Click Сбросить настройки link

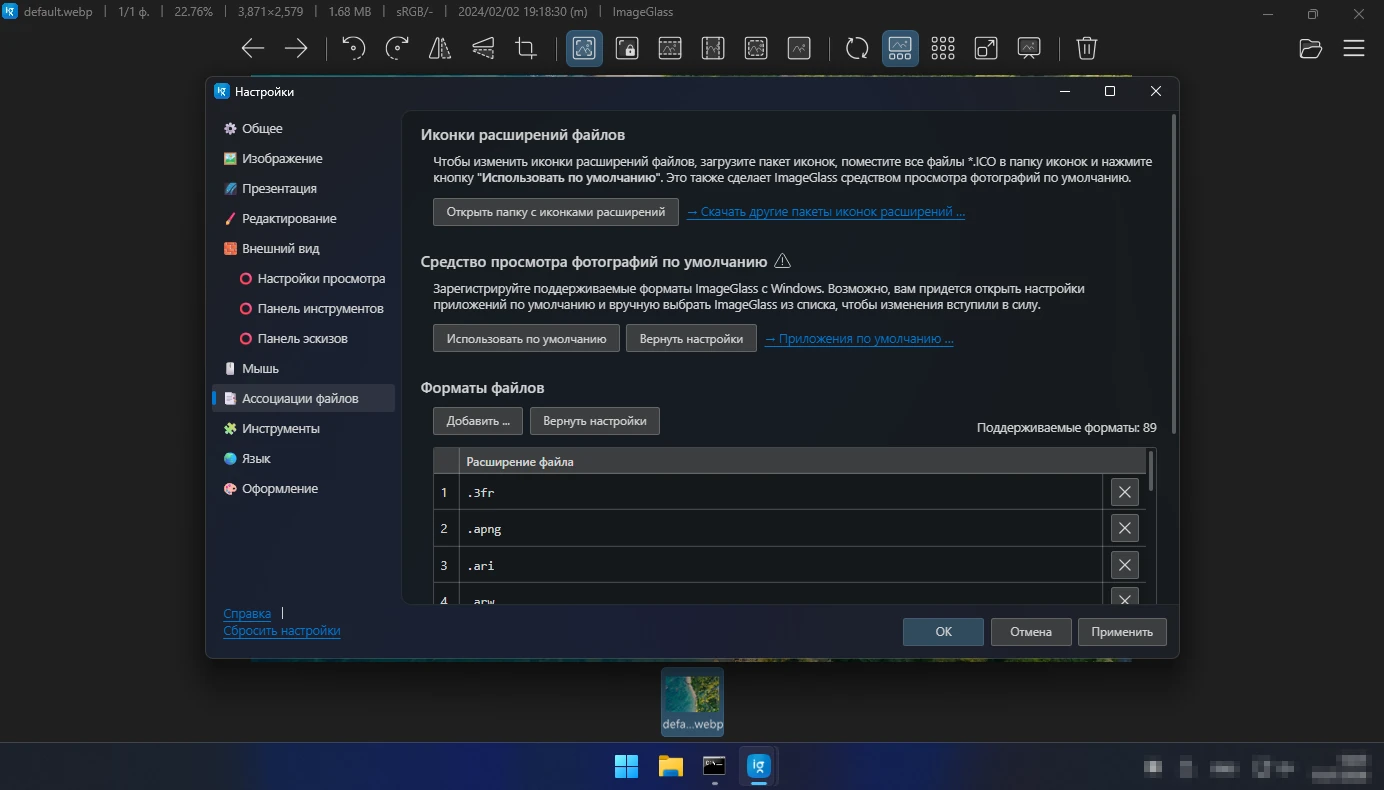[282, 631]
